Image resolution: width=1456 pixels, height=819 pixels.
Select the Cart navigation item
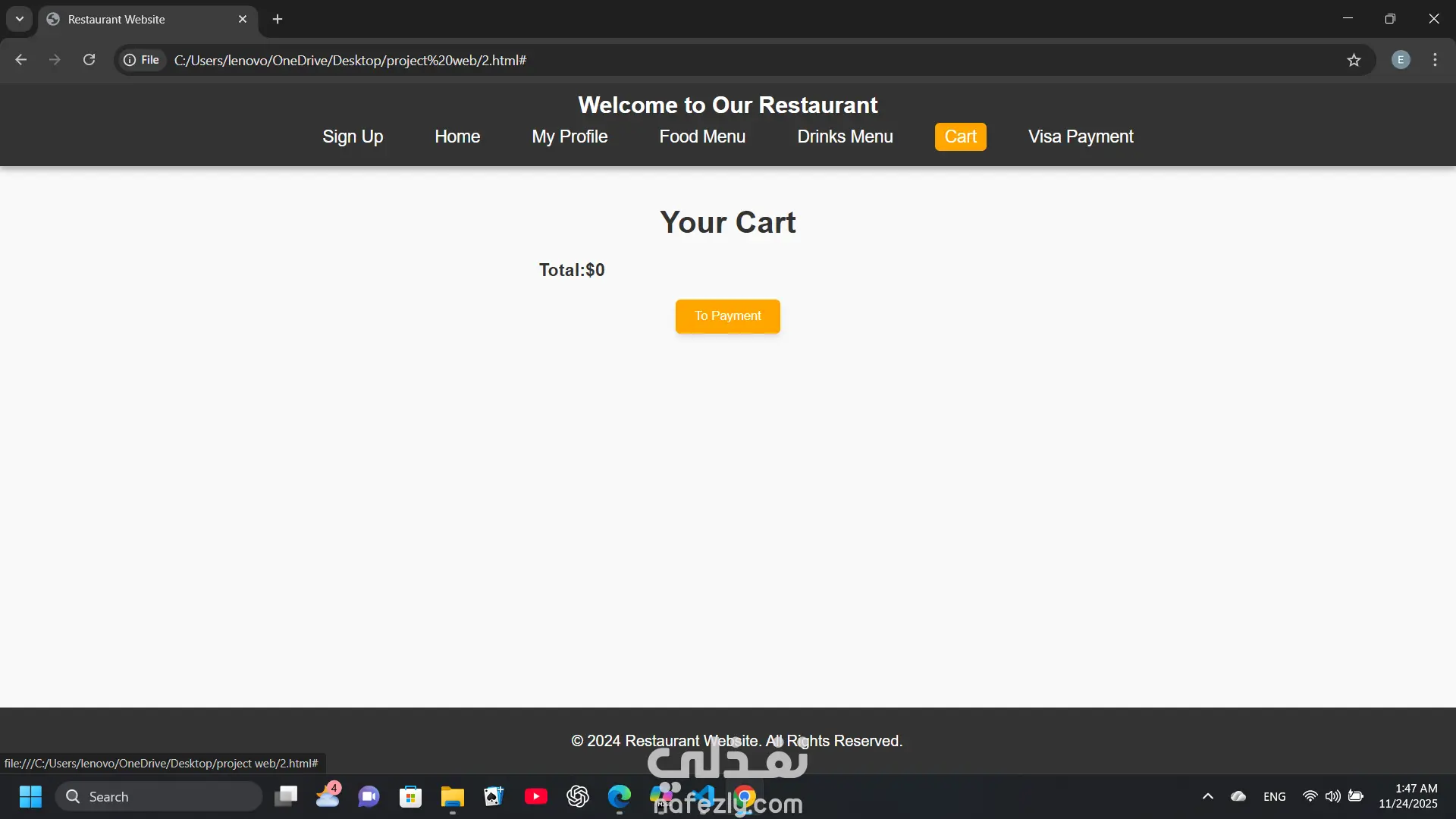point(960,136)
